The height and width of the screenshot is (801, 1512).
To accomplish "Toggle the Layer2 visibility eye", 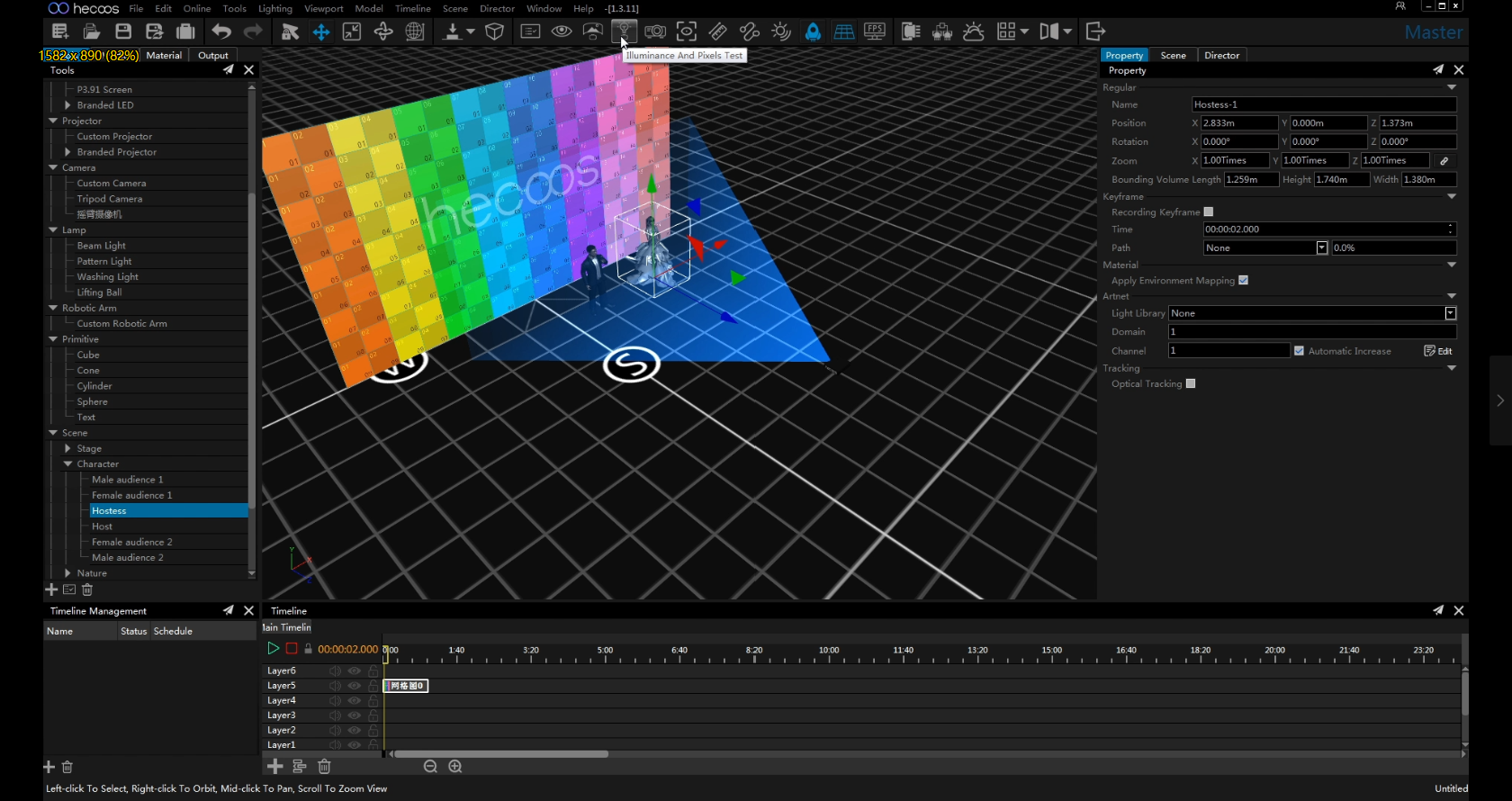I will 355,730.
